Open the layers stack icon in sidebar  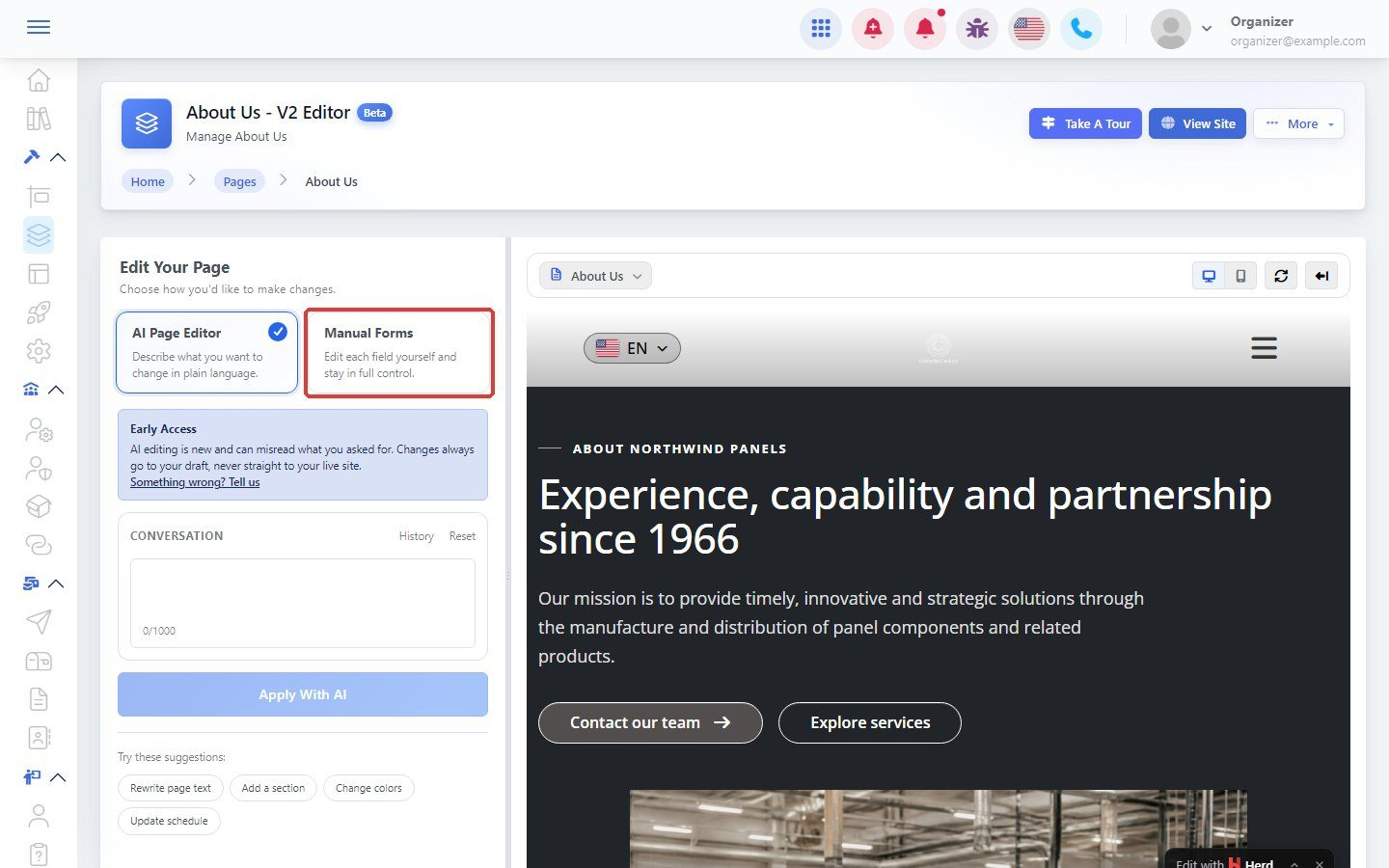click(x=39, y=235)
